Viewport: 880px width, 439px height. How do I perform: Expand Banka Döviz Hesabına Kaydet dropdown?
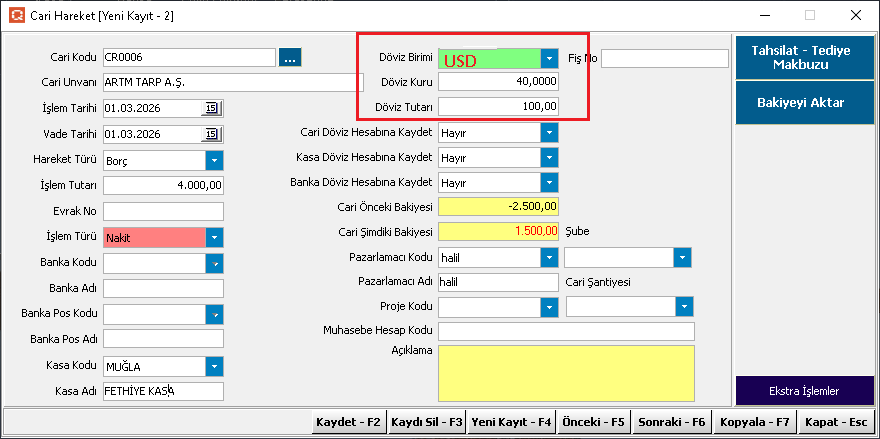[549, 182]
